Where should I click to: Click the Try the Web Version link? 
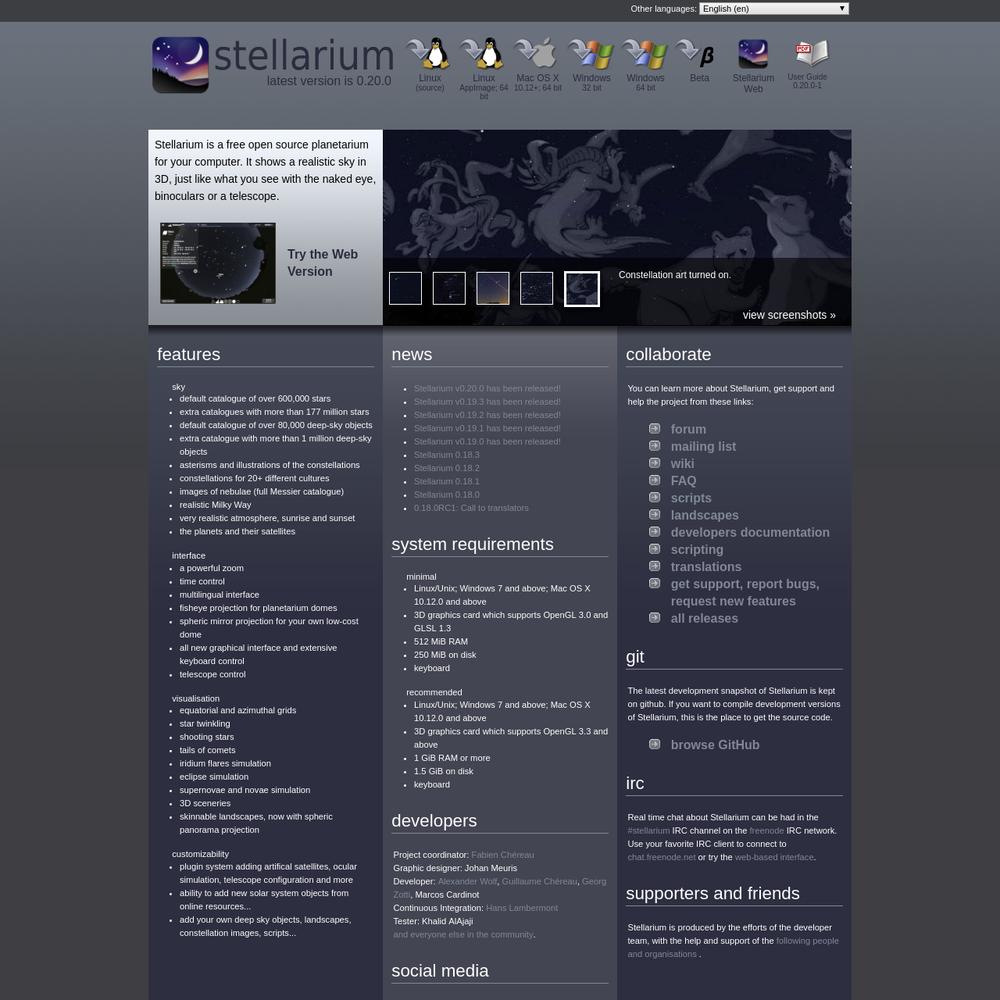pos(323,263)
